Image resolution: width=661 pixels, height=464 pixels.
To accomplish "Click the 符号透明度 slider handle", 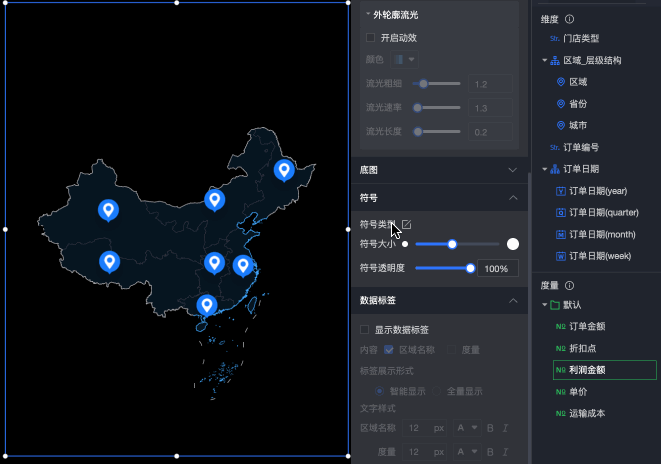I will [x=470, y=268].
